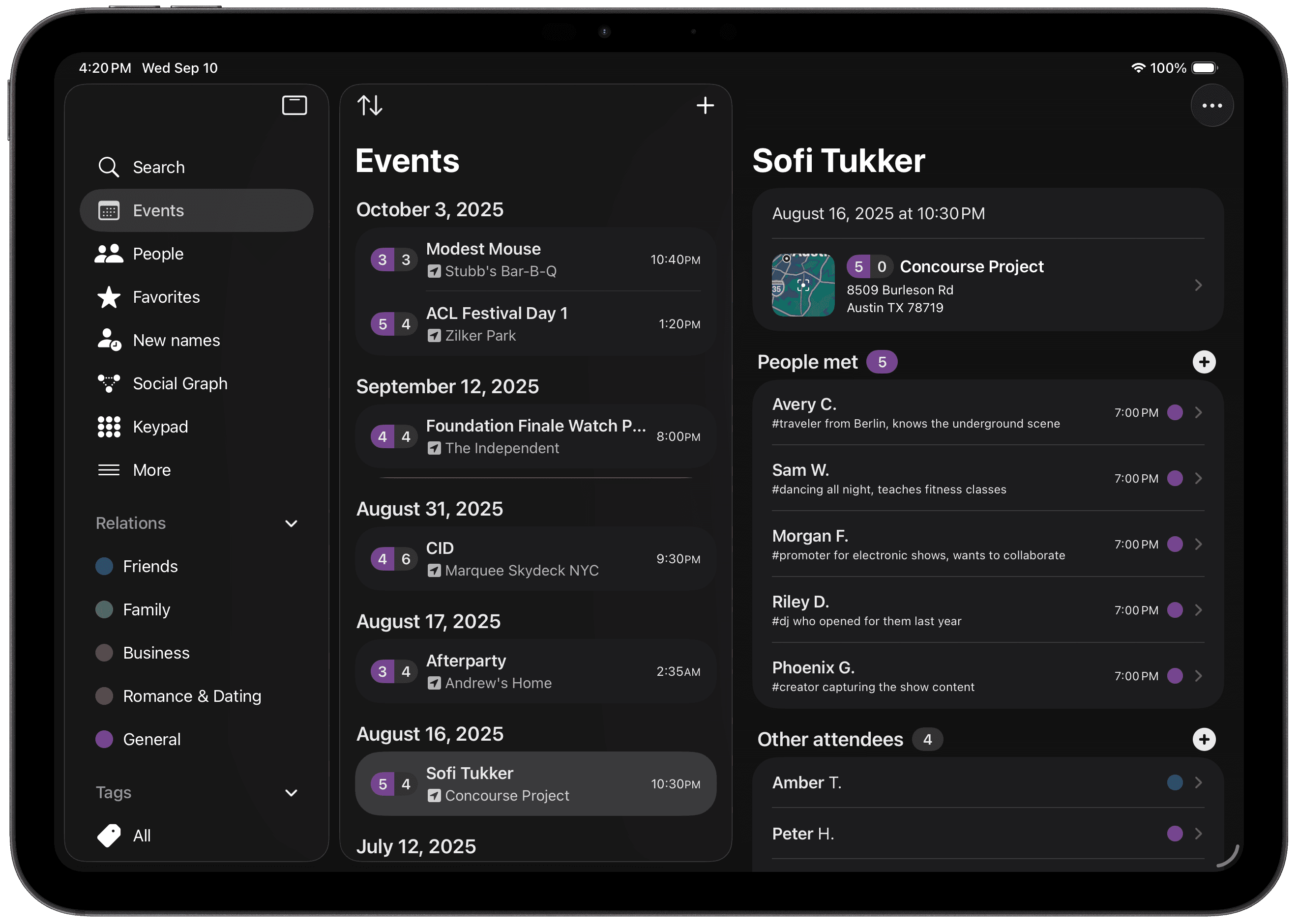
Task: Add attendee via Other attendees plus icon
Action: (x=1204, y=739)
